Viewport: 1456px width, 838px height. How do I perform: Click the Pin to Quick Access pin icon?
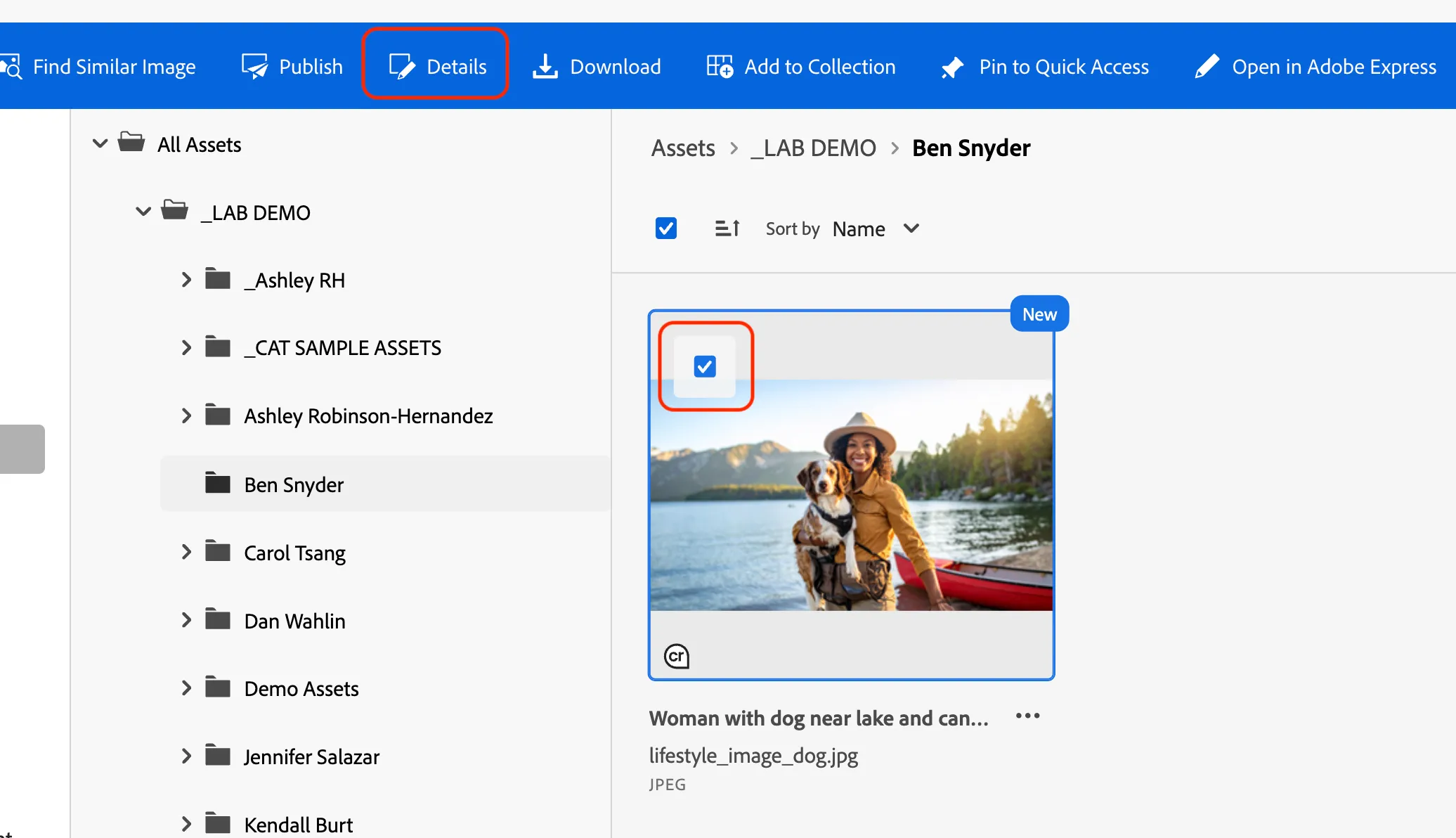(952, 67)
